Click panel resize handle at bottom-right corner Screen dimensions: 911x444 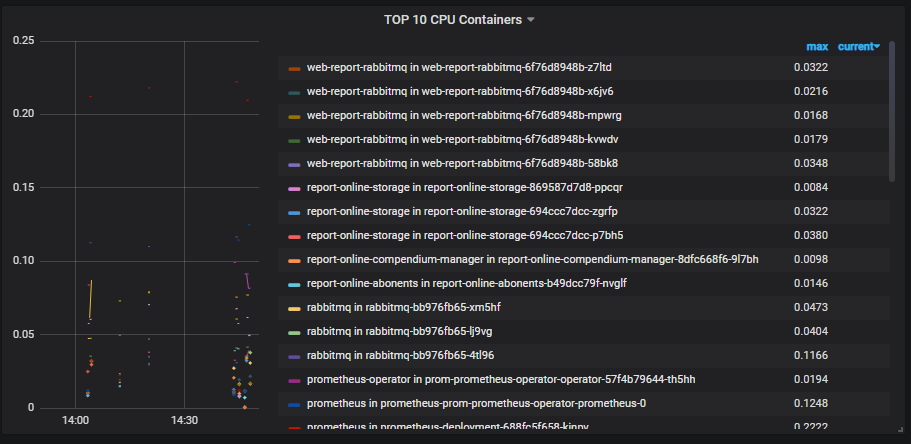pos(901,429)
